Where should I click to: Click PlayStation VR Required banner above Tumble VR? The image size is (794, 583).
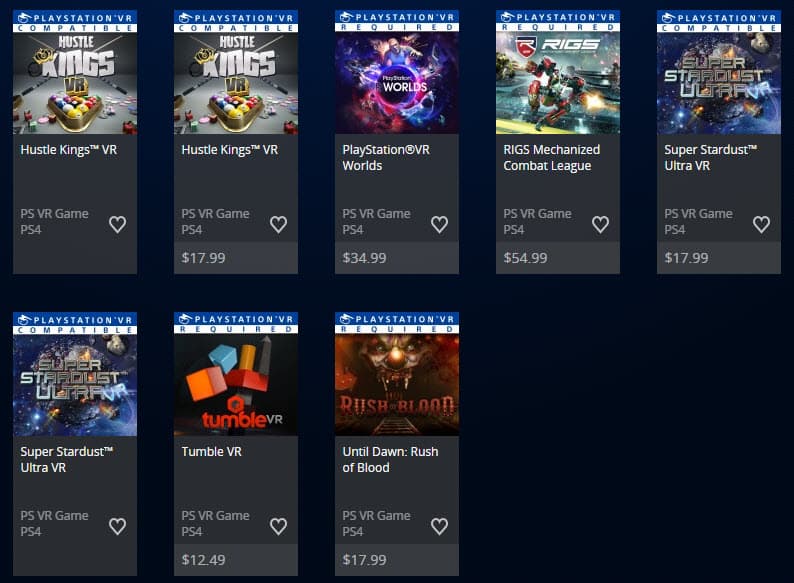click(x=236, y=323)
